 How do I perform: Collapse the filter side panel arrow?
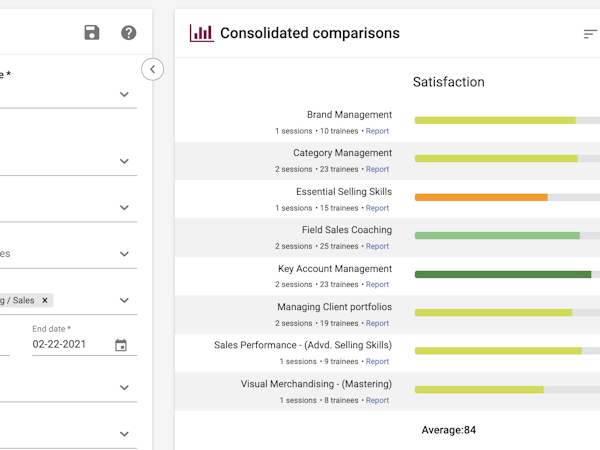pyautogui.click(x=152, y=69)
